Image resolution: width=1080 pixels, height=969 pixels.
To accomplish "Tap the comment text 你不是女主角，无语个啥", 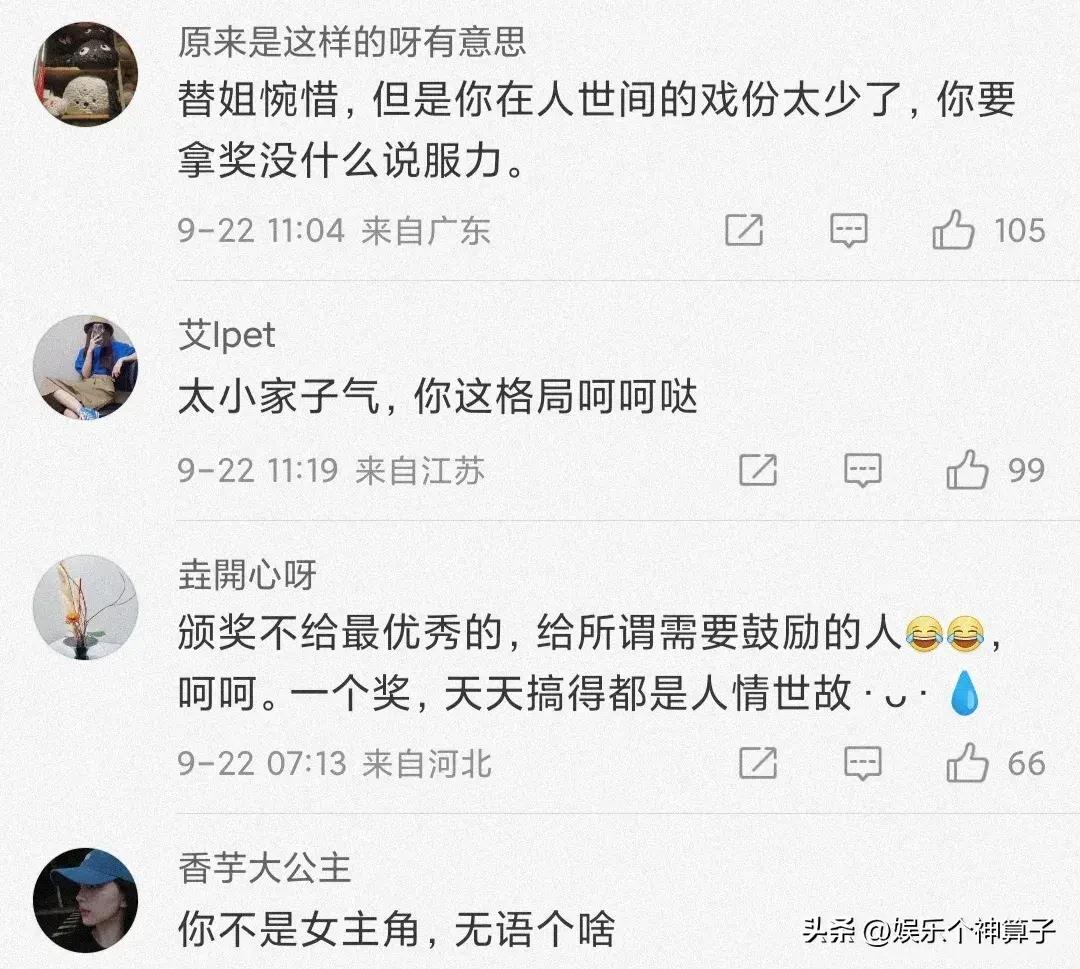I will point(396,929).
